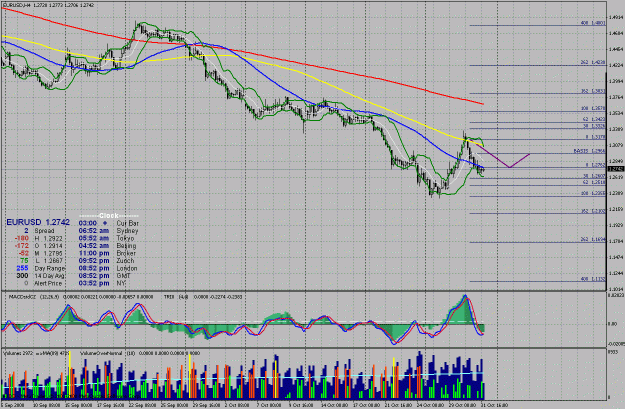Click the 7 Oct date axis label

click(x=269, y=405)
